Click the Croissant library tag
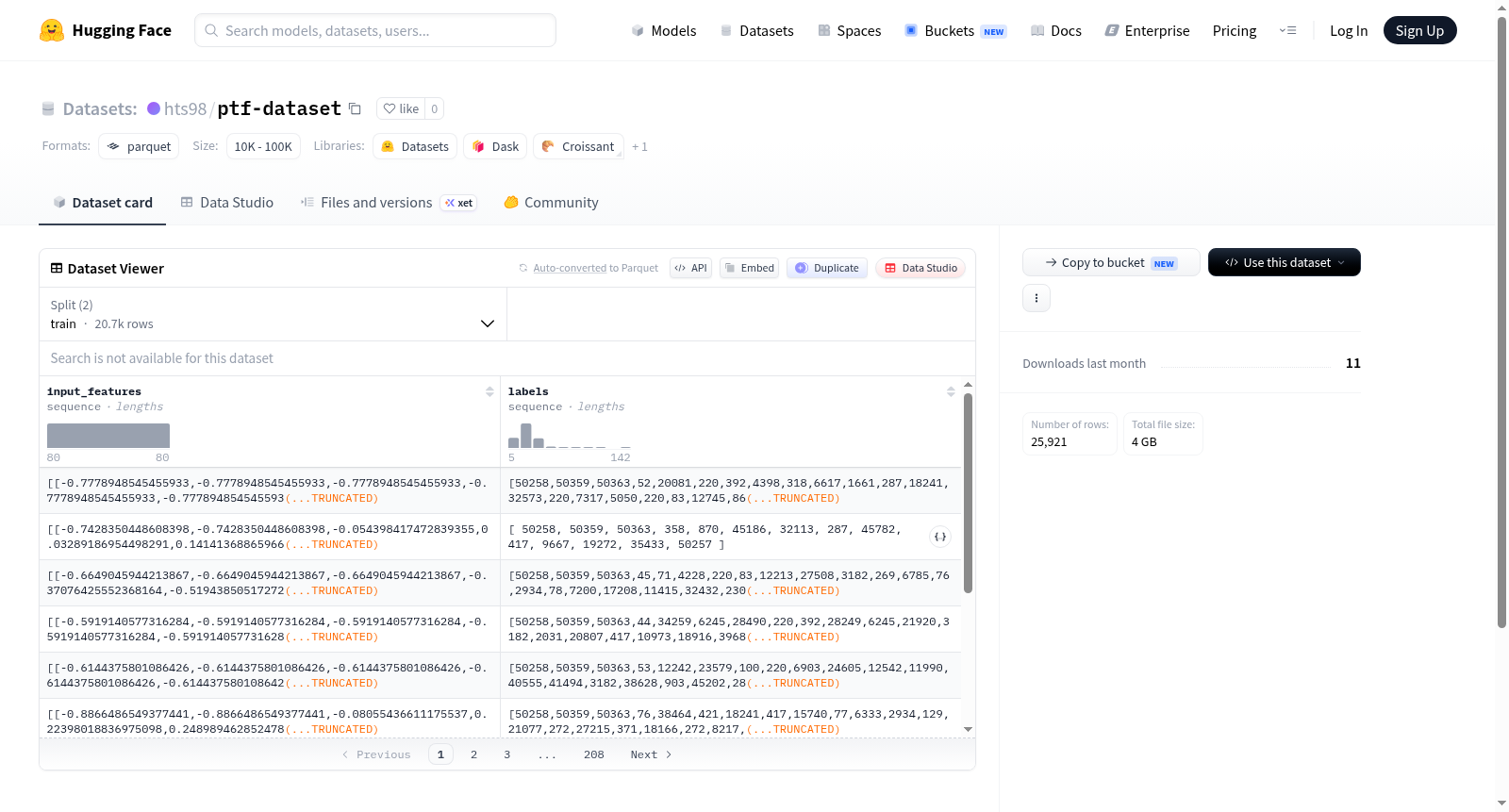Screen dimensions: 1509x812 pos(578,146)
